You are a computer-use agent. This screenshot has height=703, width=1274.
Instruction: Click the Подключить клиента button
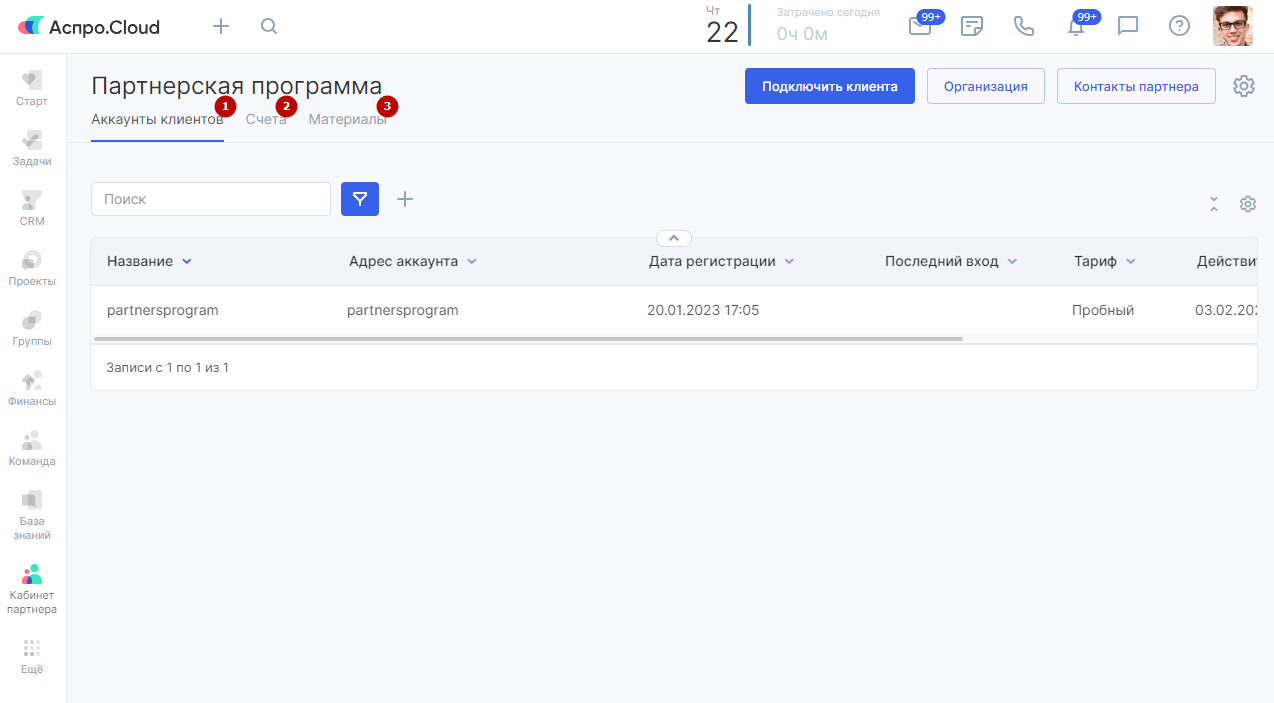point(829,86)
